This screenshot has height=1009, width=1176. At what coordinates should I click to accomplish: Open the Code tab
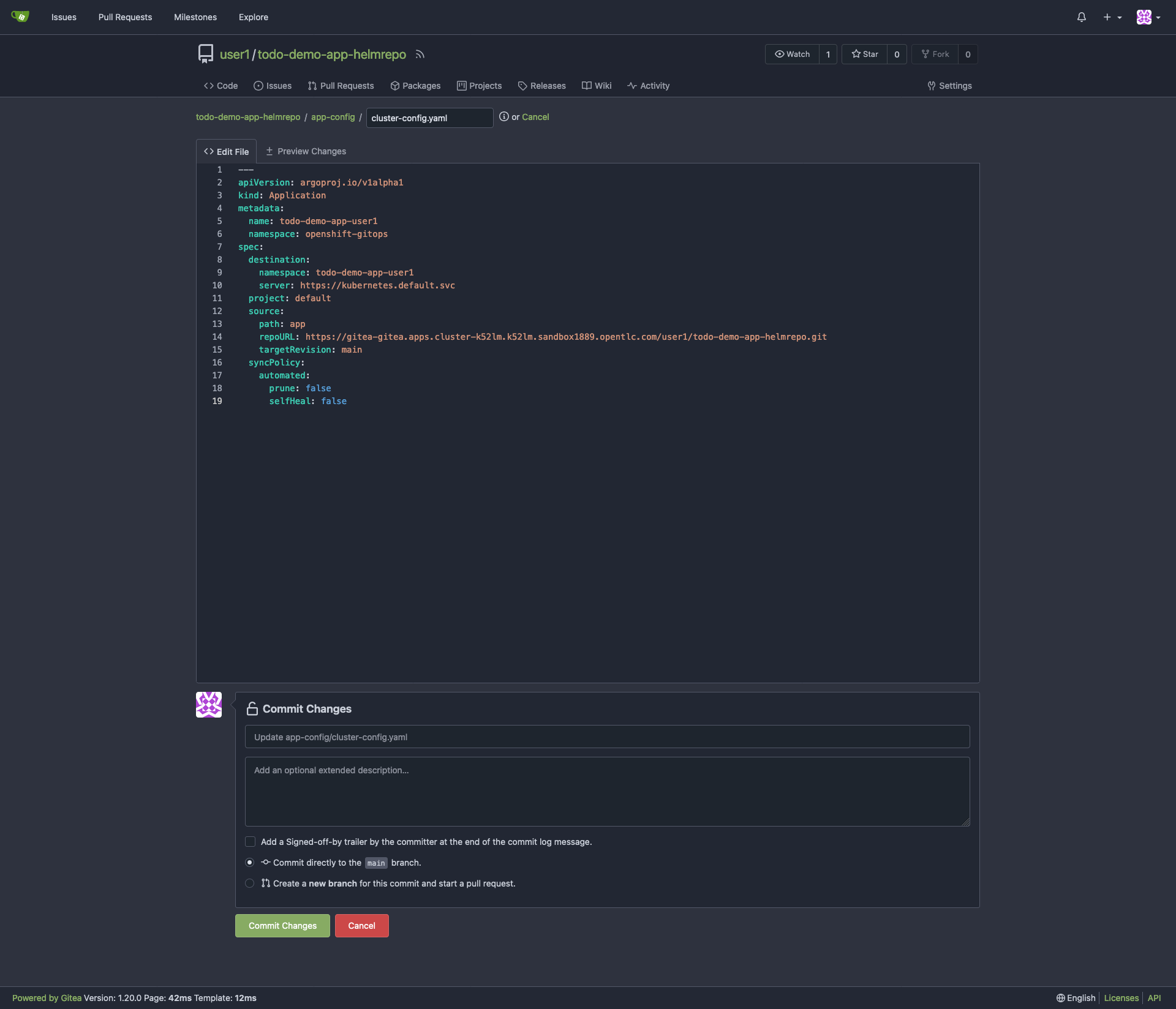221,86
